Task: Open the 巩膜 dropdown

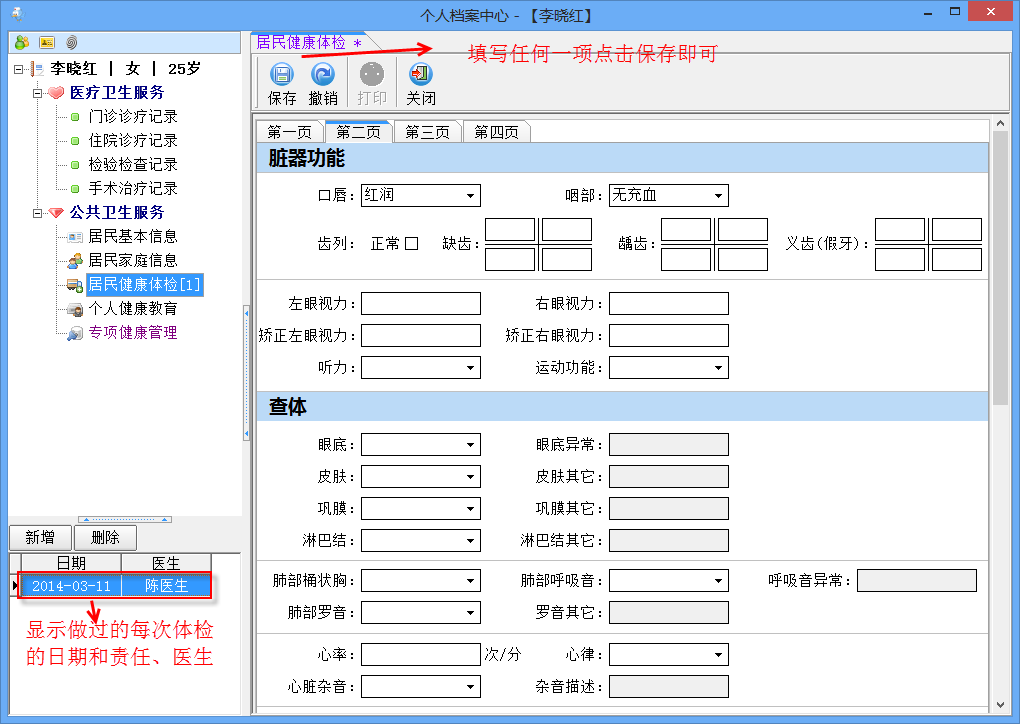Action: point(470,509)
